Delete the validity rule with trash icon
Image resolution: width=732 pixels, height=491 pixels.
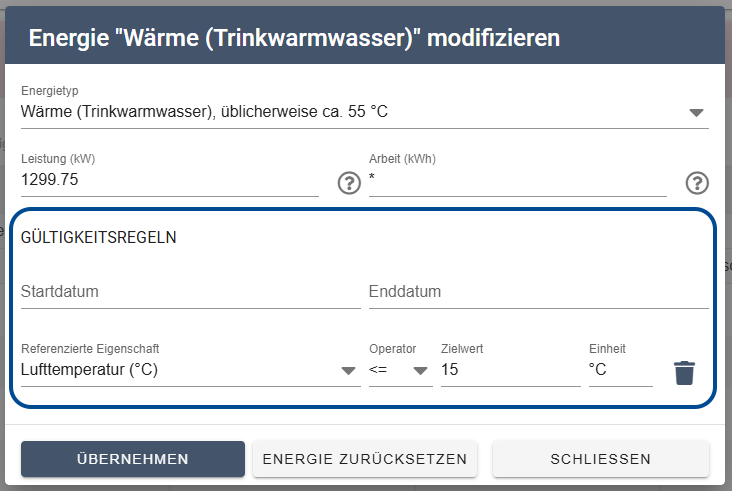[x=684, y=372]
